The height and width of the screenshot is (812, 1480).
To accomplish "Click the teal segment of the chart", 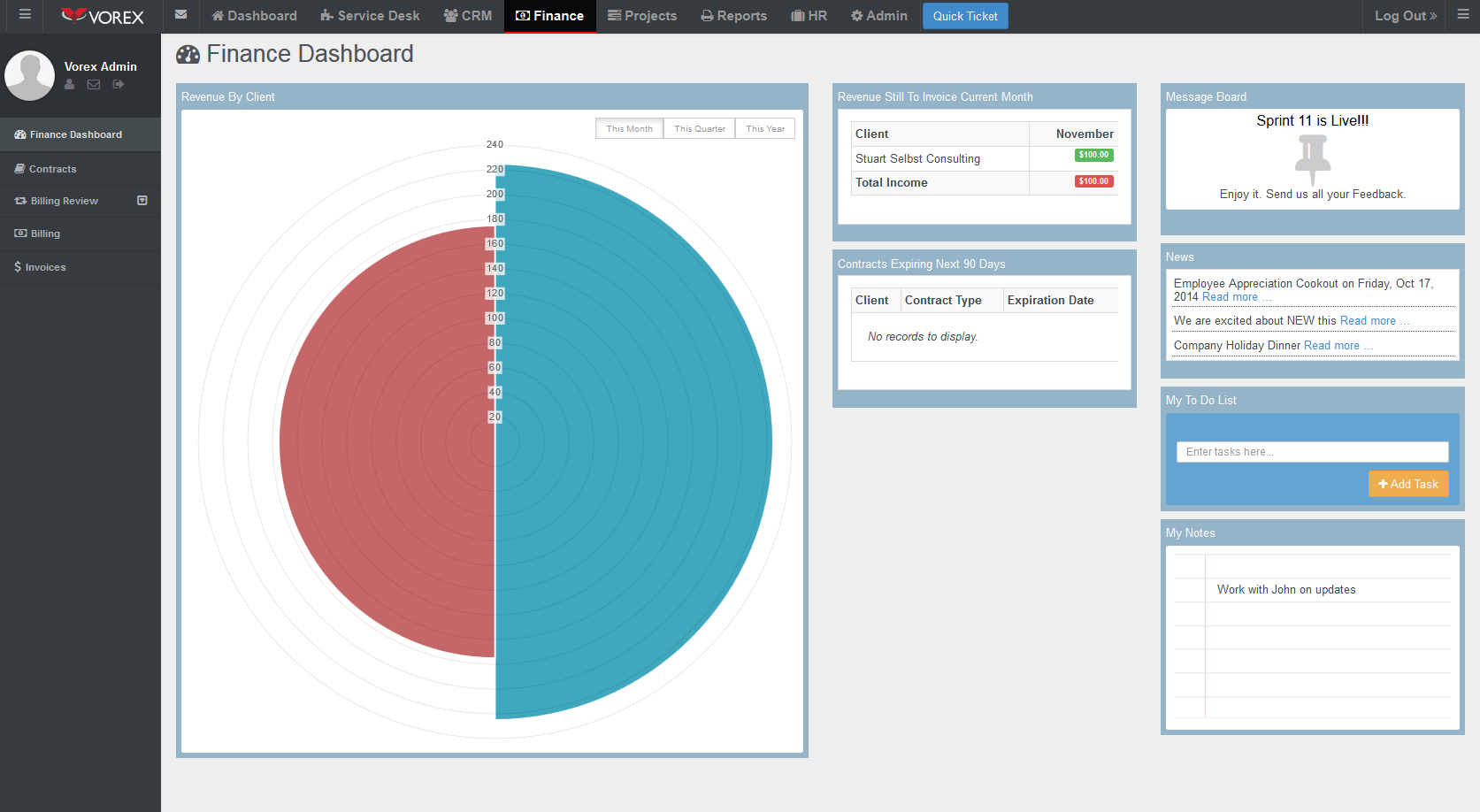I will (x=633, y=442).
